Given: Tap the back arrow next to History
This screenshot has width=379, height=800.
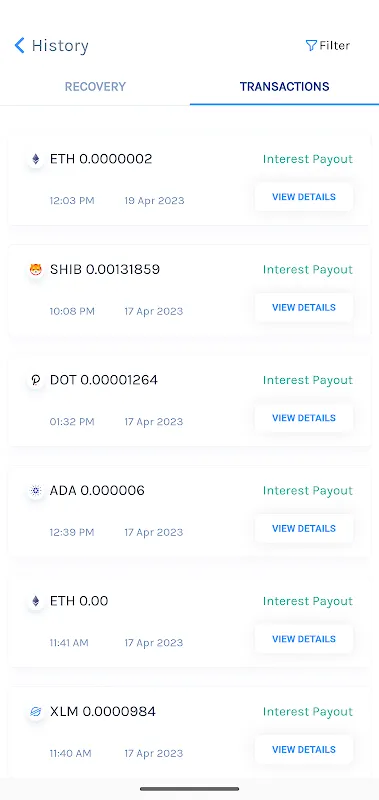Looking at the screenshot, I should pos(19,45).
